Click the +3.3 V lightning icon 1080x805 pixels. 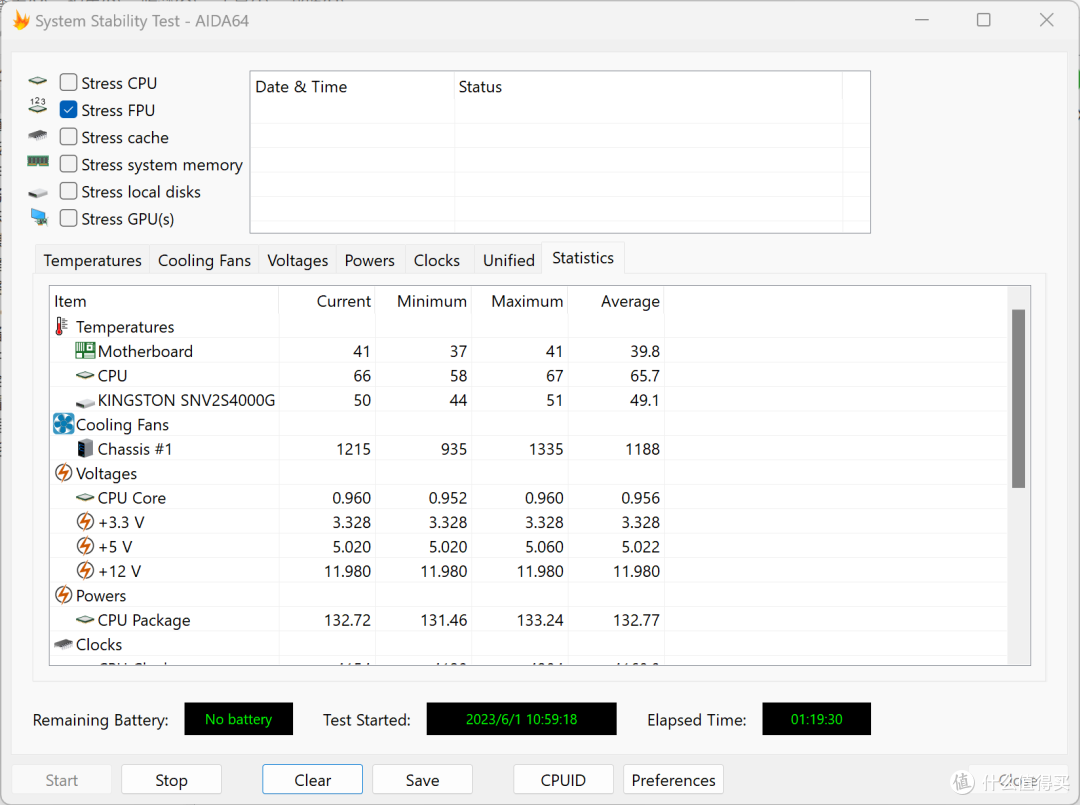[x=85, y=522]
